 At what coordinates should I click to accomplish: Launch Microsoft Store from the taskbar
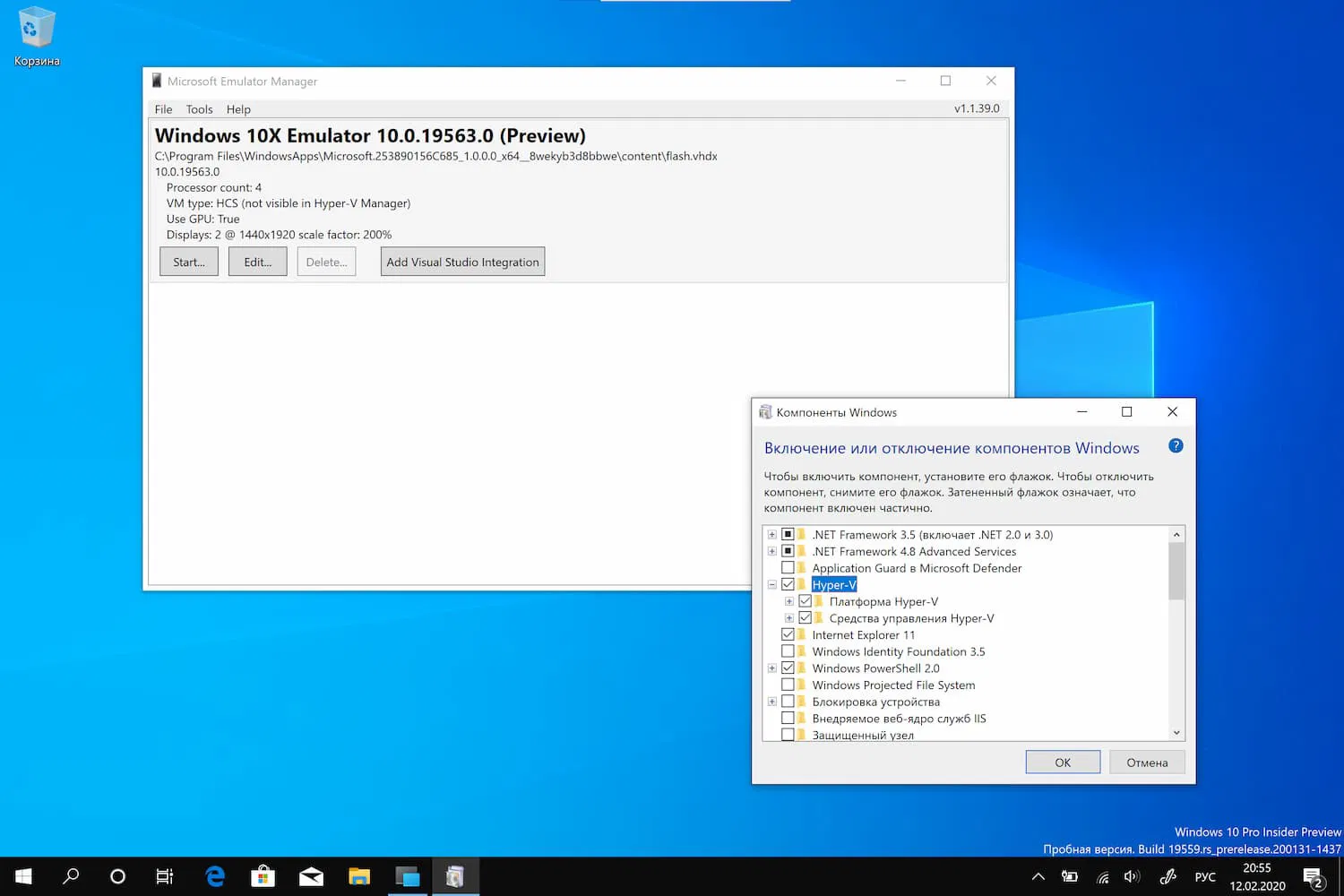coord(263,876)
